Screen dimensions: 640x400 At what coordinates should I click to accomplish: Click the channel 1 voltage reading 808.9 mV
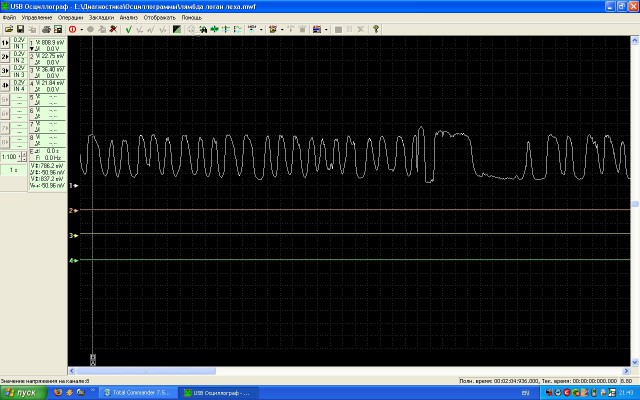(x=52, y=42)
